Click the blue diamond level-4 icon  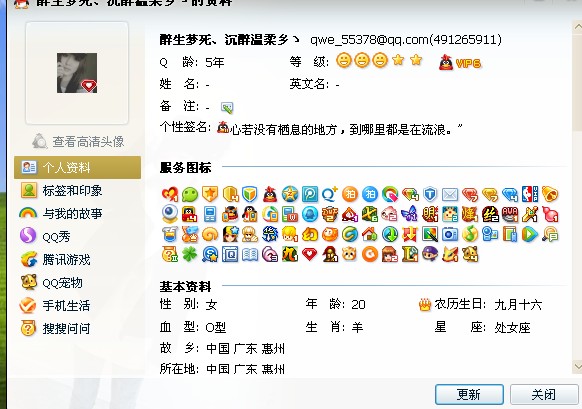[510, 194]
